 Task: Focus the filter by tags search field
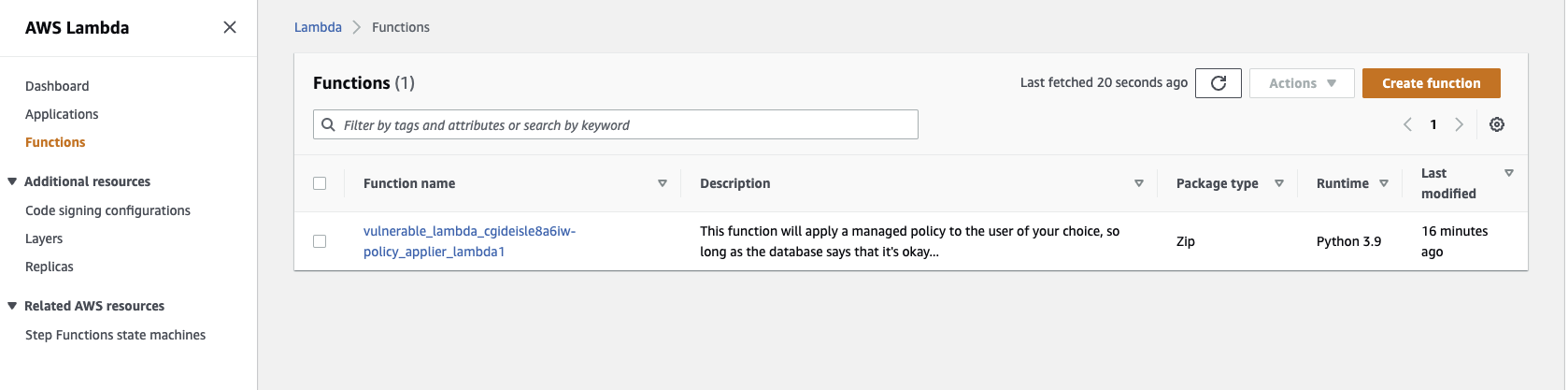[616, 124]
